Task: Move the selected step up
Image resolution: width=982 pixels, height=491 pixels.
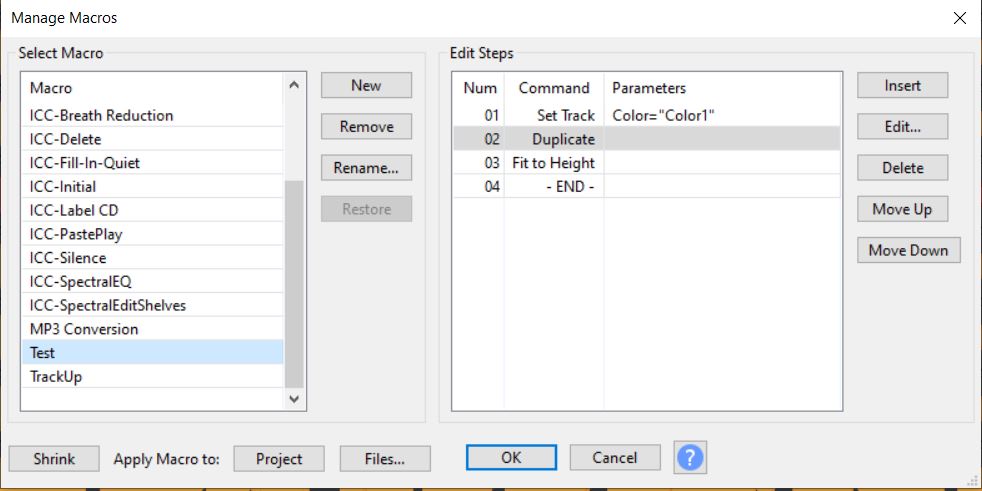Action: 902,209
